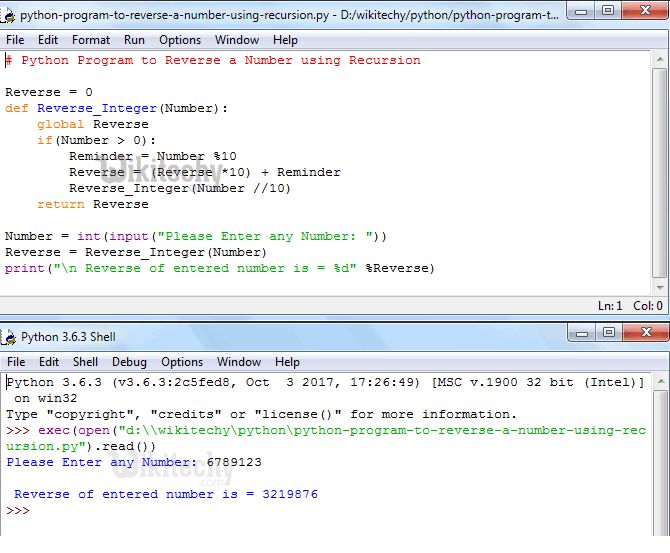Open Debug menu in Python Shell
This screenshot has height=553, width=670.
tap(129, 362)
